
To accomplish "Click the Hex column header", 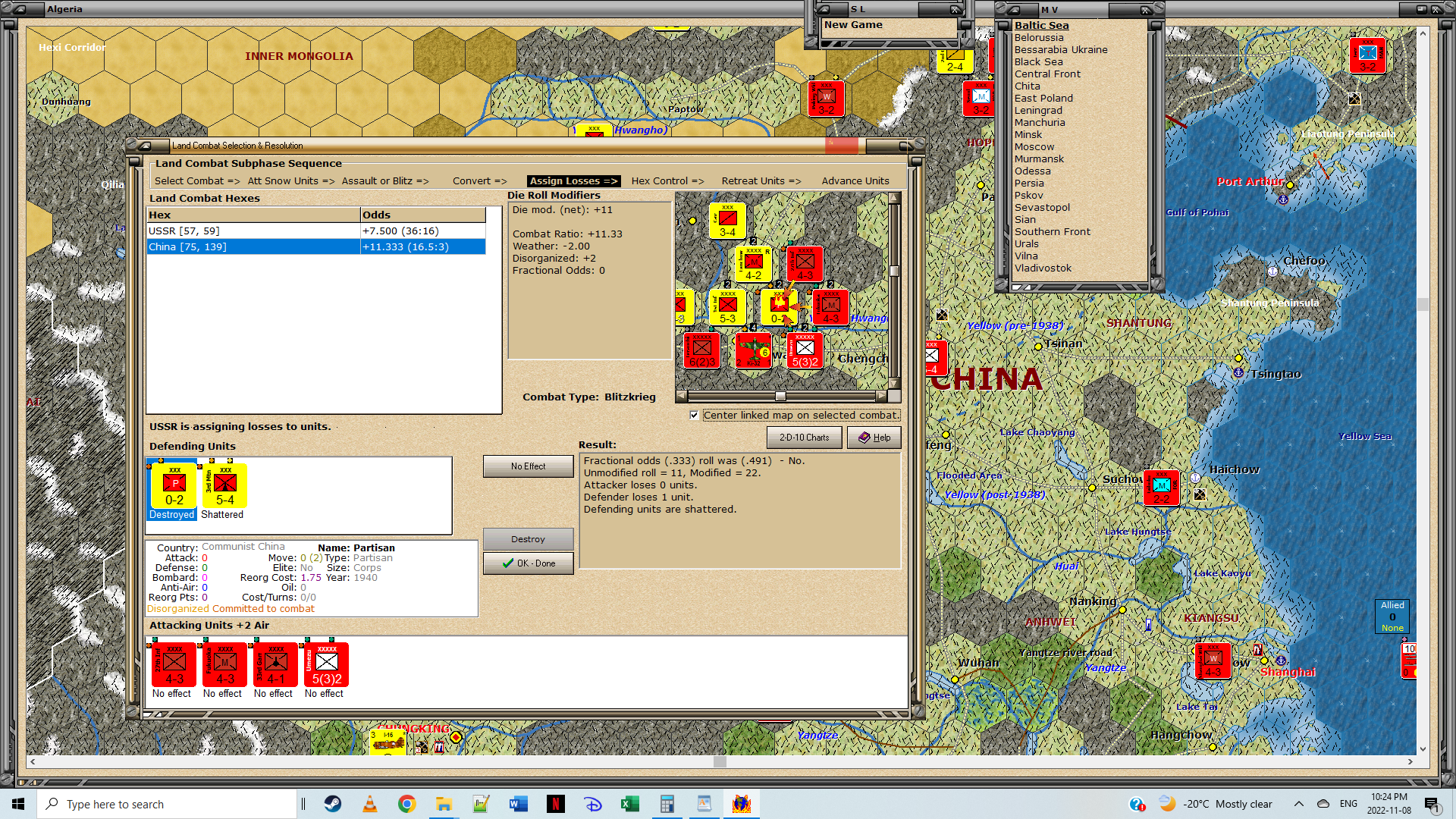I will tap(253, 215).
